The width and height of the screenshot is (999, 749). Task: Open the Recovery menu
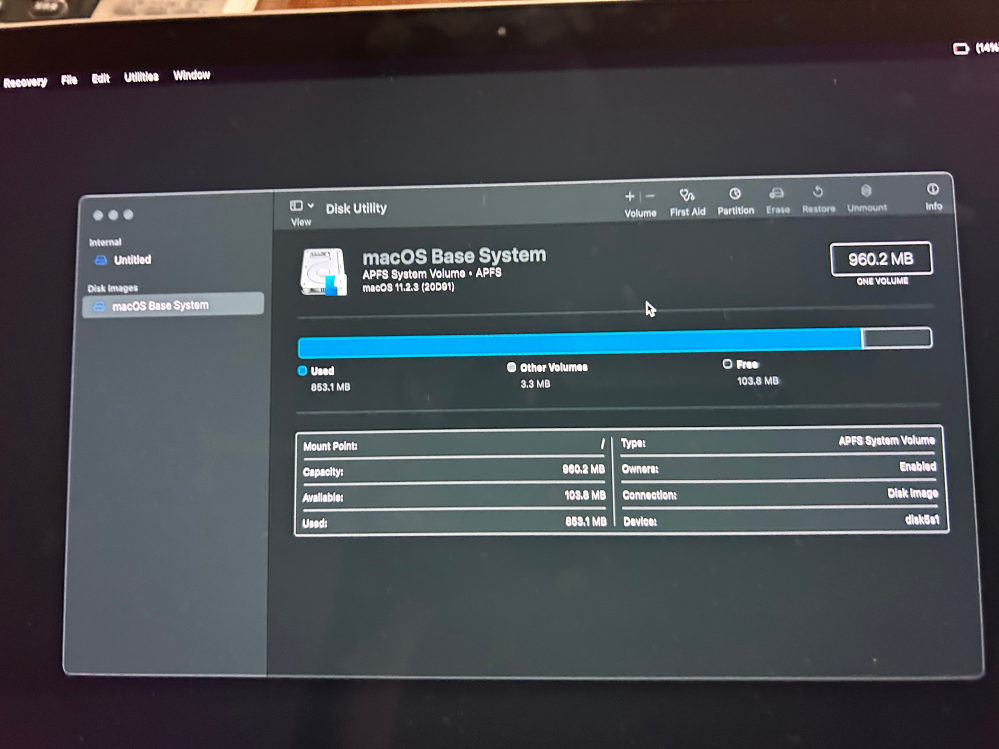coord(25,82)
